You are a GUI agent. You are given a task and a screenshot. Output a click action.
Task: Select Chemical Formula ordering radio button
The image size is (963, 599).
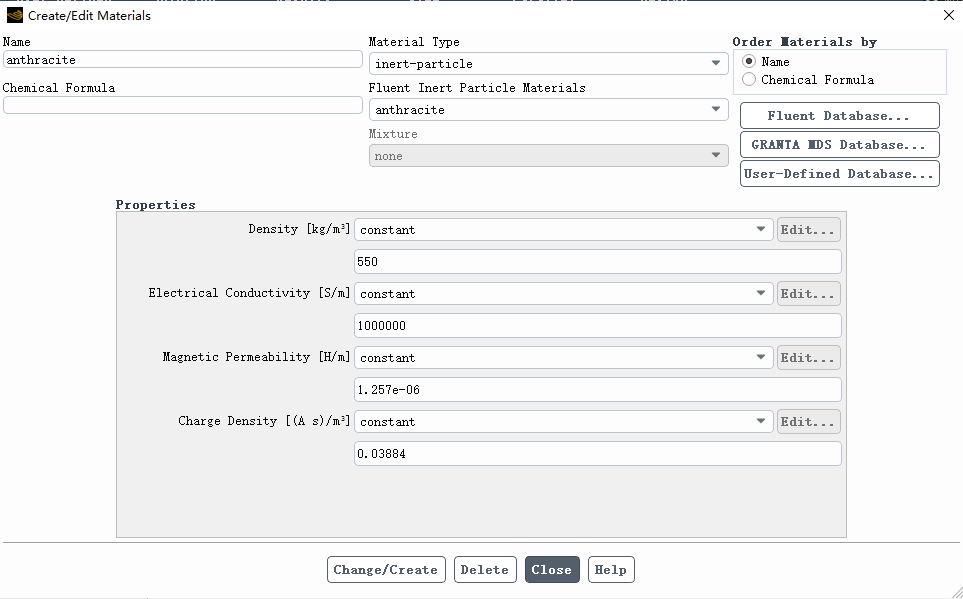[749, 79]
